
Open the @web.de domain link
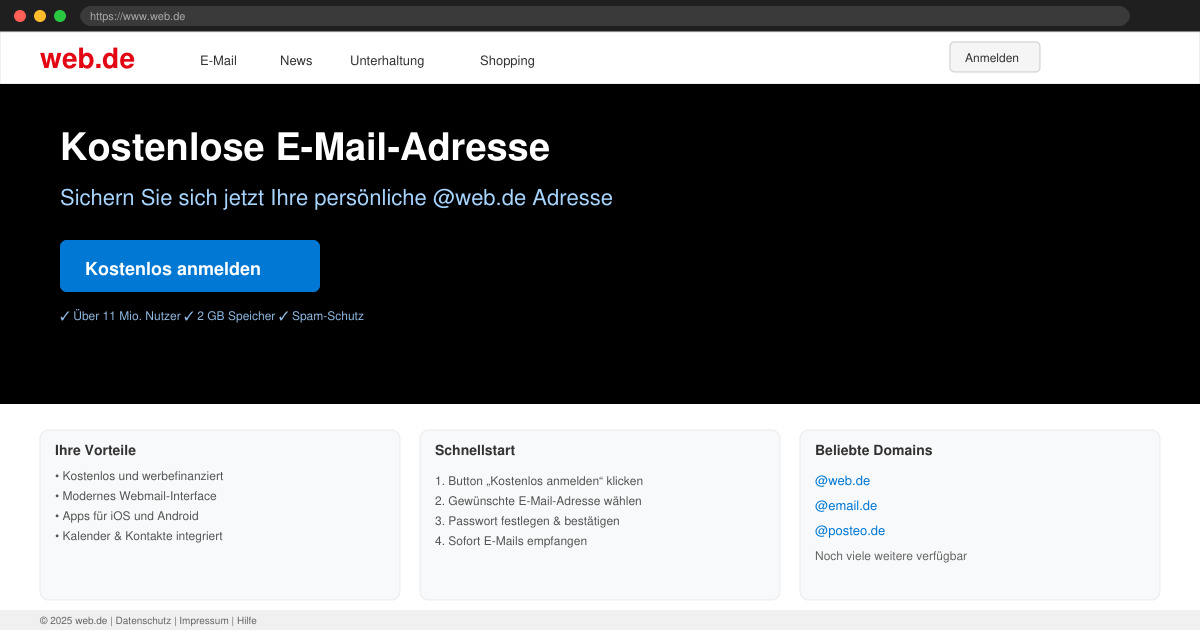coord(842,481)
